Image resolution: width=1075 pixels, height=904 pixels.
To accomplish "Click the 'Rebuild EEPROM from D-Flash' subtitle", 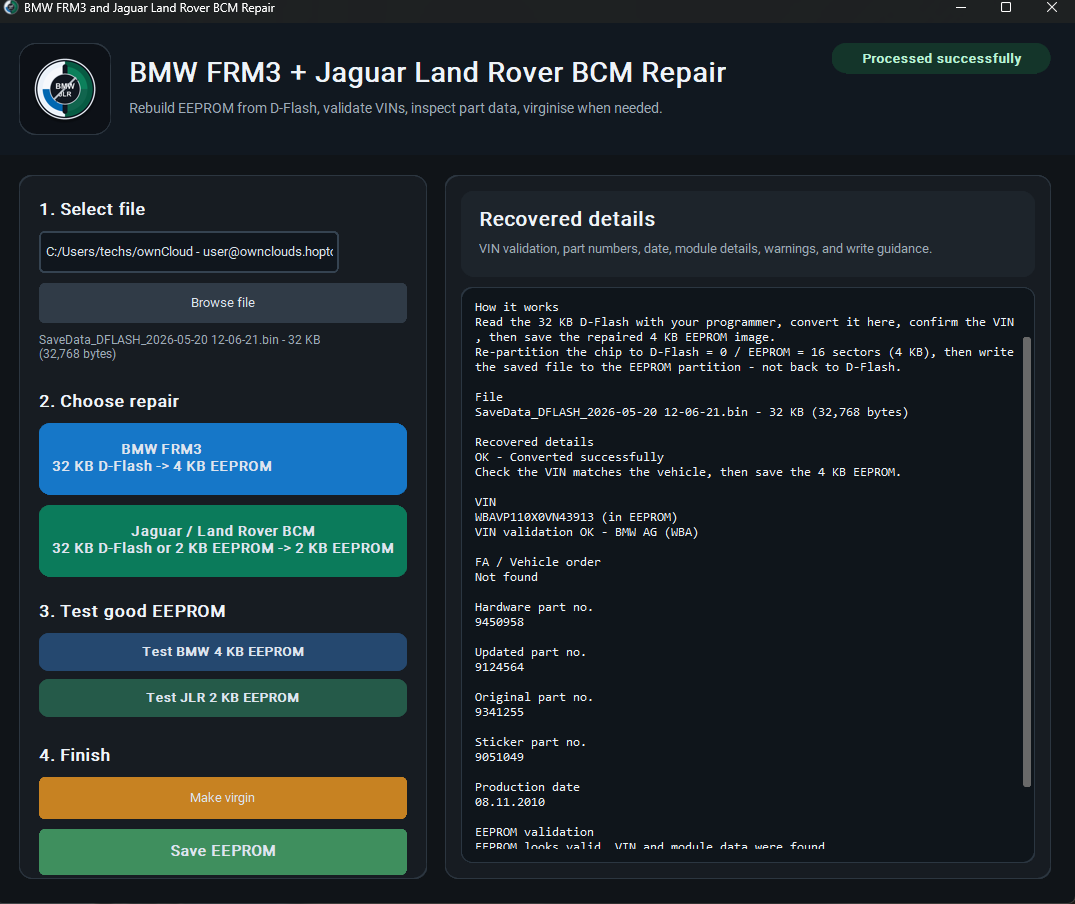I will [x=396, y=108].
